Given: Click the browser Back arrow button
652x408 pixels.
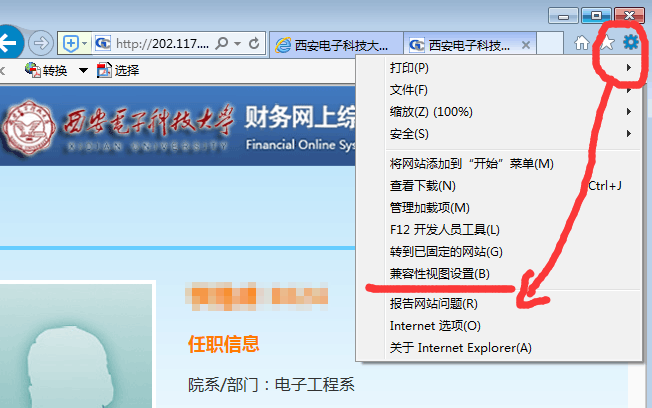Looking at the screenshot, I should click(x=9, y=43).
